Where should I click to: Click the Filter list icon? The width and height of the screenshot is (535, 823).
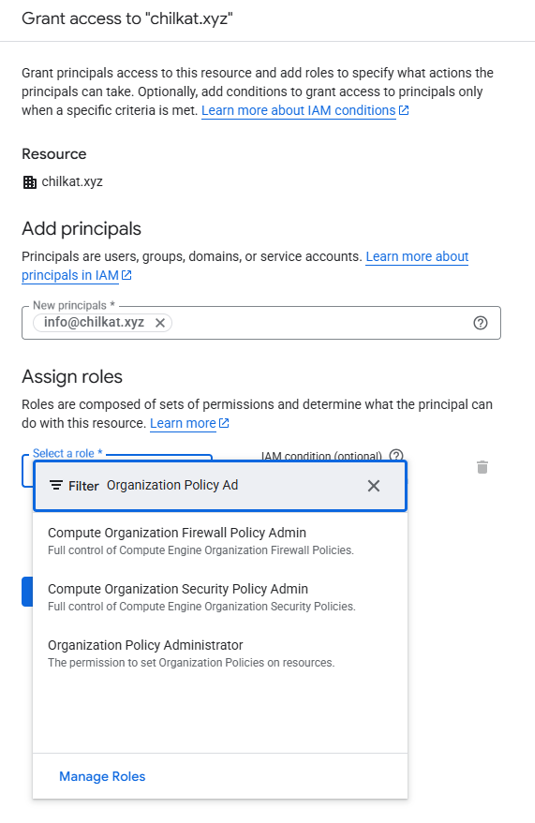click(x=56, y=486)
